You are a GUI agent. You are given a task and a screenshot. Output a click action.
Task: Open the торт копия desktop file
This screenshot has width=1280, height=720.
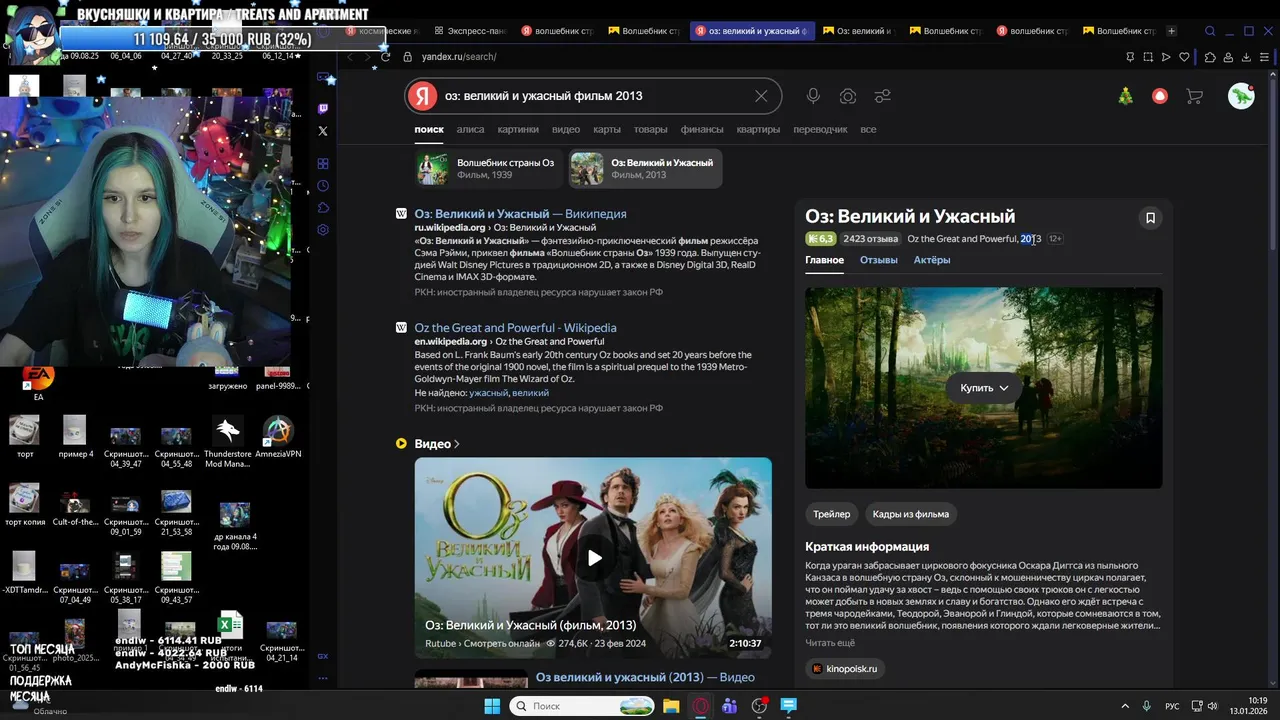coord(24,507)
